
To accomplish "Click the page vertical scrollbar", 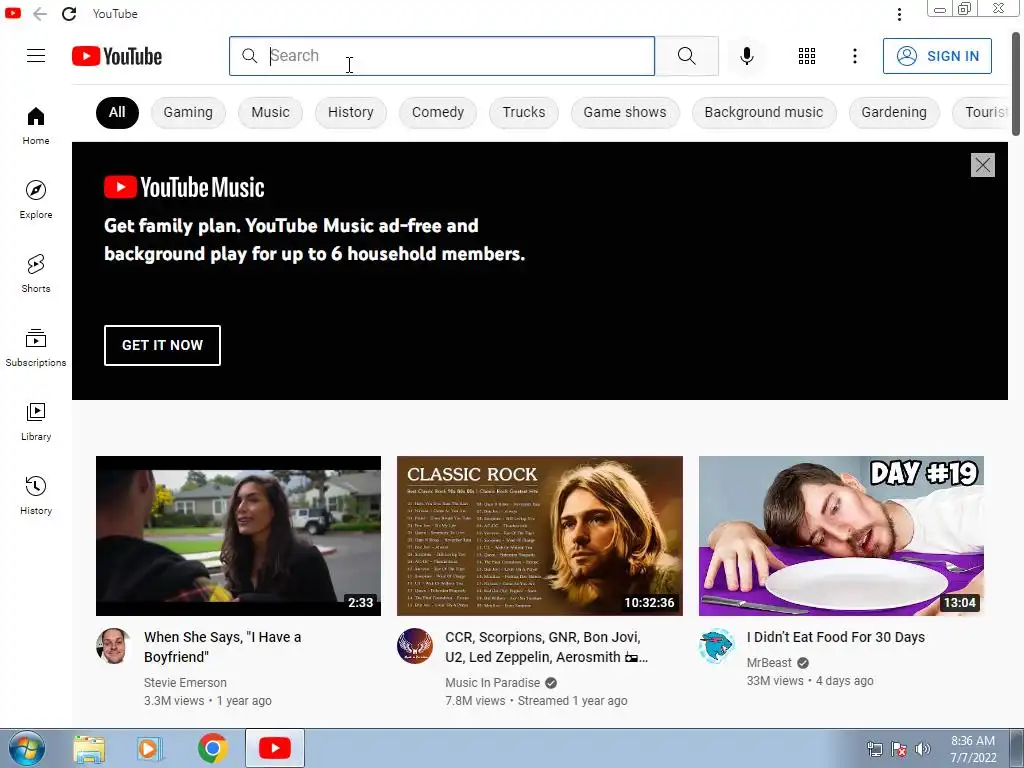I will coord(1016,84).
